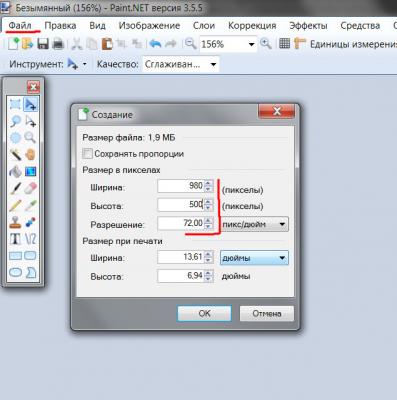Select the Pencil tool
Screen dimensions: 397x400
pyautogui.click(x=15, y=205)
